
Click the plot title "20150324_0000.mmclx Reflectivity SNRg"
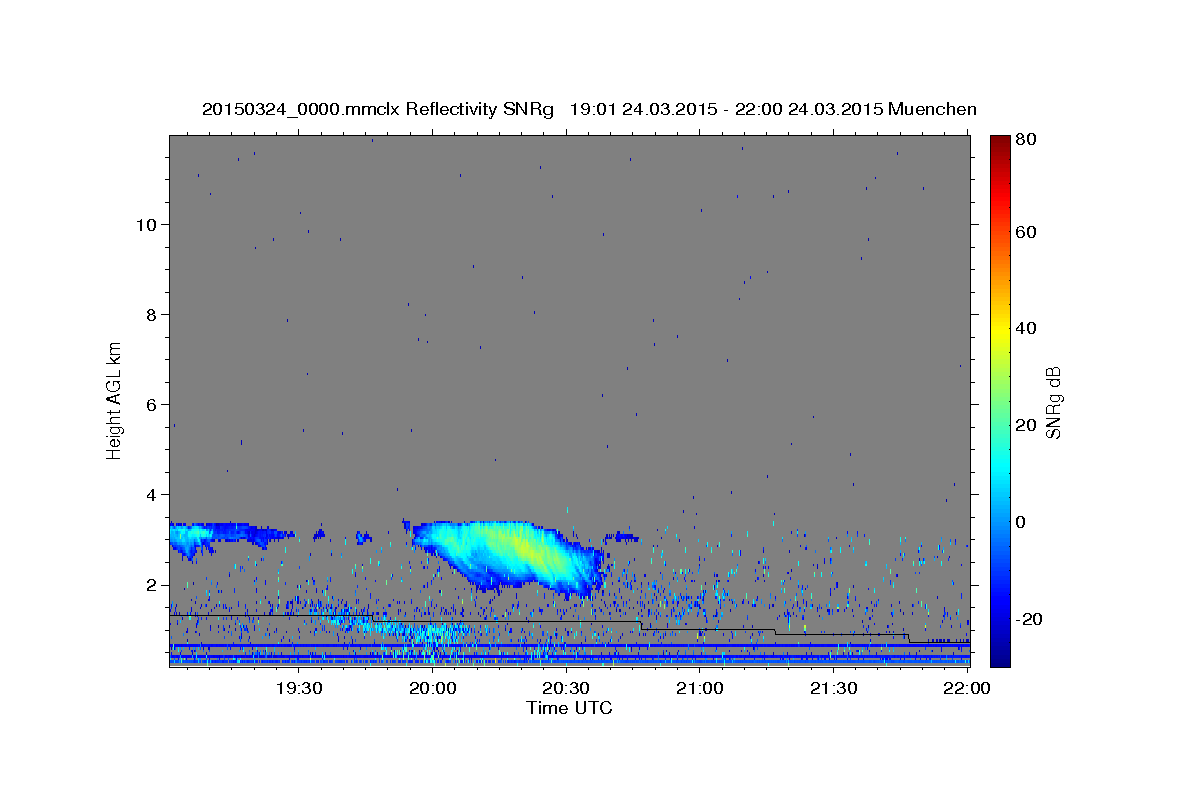pos(378,109)
